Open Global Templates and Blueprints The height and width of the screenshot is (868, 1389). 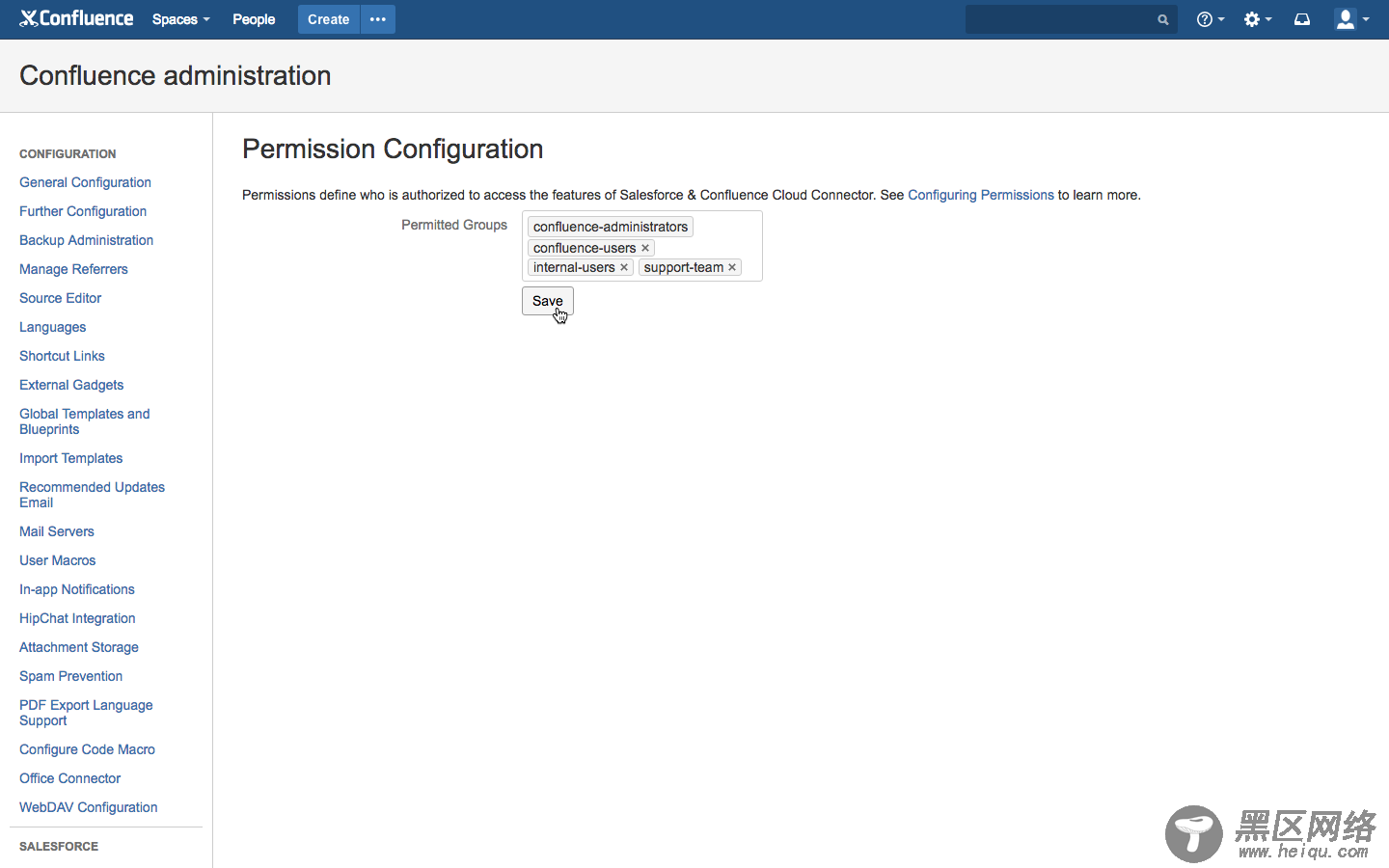tap(85, 421)
